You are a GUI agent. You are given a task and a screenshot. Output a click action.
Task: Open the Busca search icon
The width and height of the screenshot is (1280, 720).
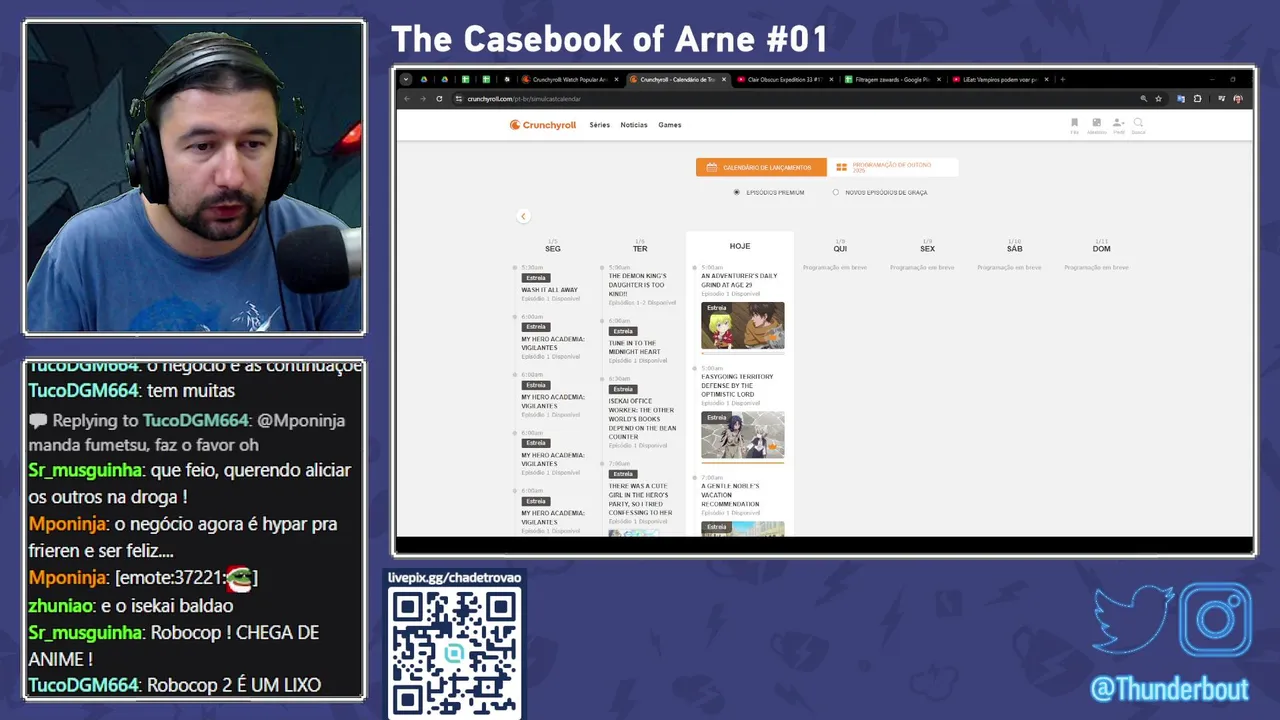(x=1138, y=125)
